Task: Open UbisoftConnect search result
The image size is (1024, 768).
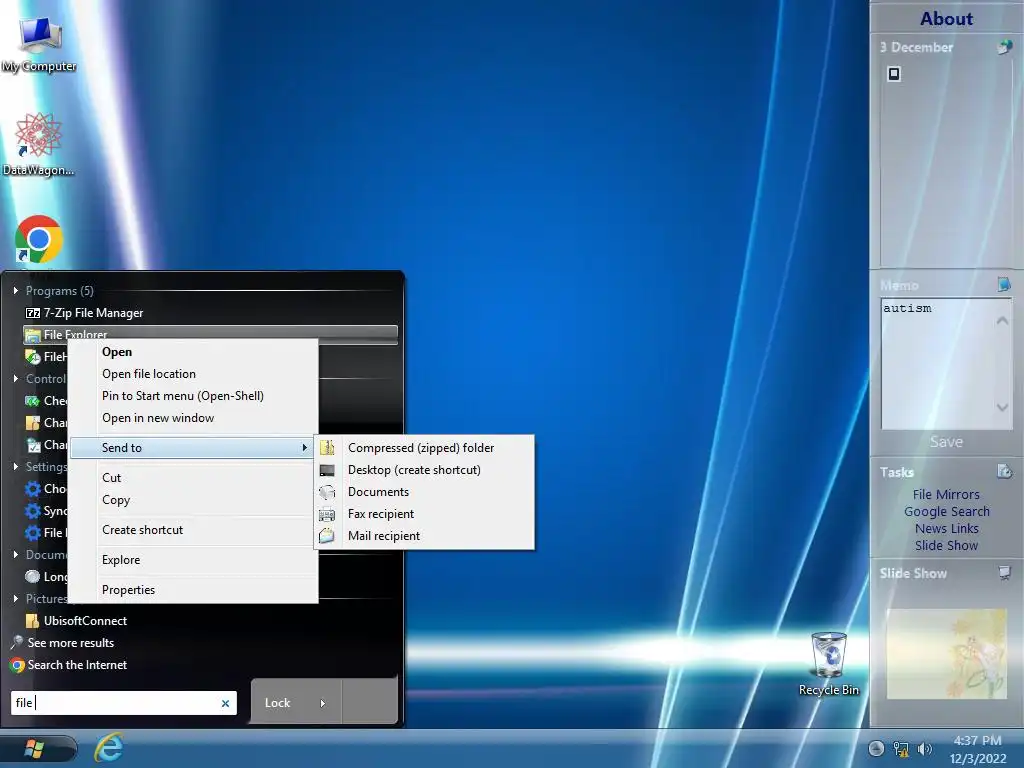Action: [85, 620]
